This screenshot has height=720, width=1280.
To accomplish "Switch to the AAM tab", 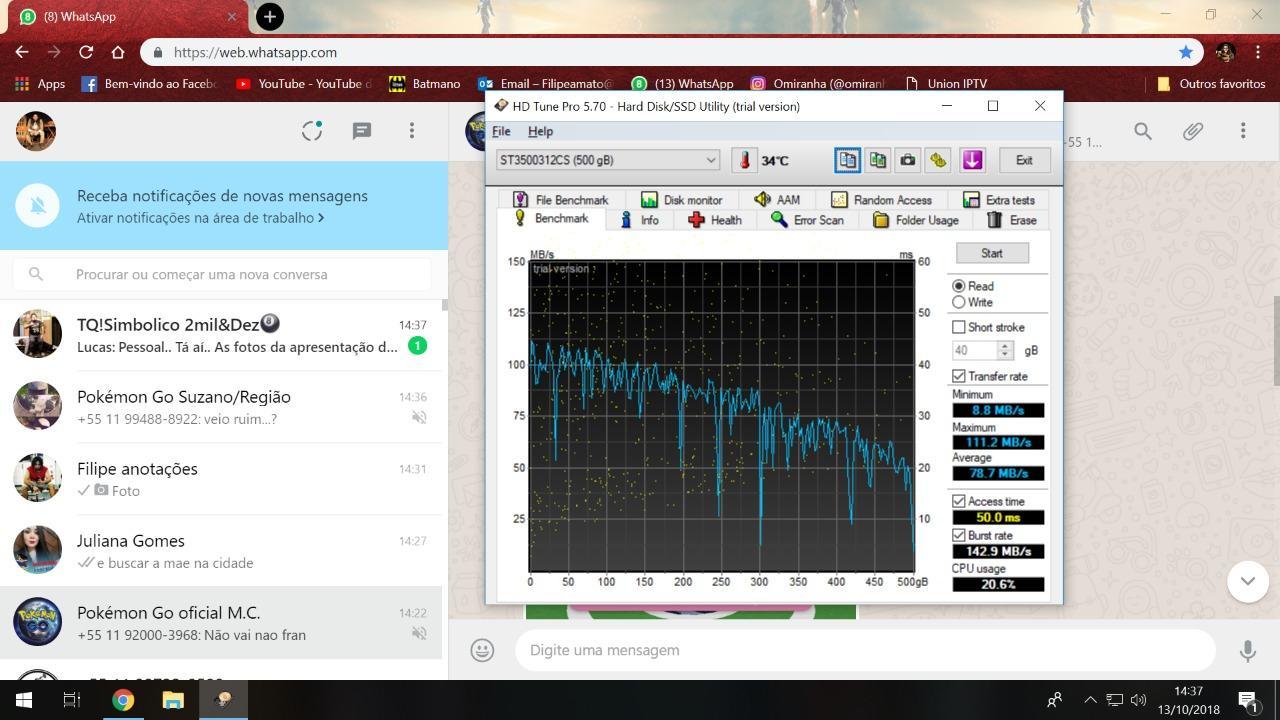I will [x=777, y=199].
